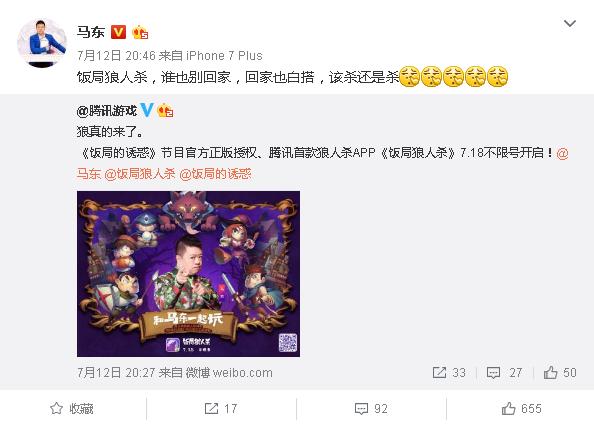The height and width of the screenshot is (427, 594).
Task: Click the 马东 username link
Action: (91, 32)
